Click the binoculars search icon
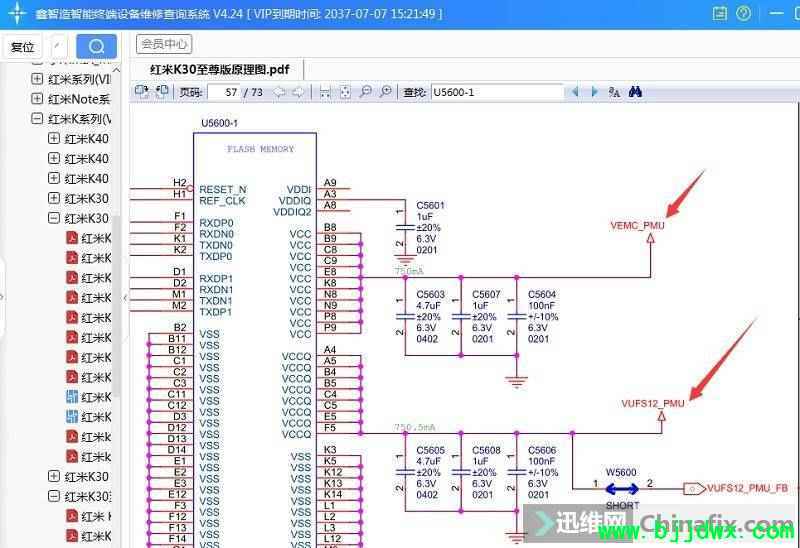The height and width of the screenshot is (548, 800). [635, 92]
